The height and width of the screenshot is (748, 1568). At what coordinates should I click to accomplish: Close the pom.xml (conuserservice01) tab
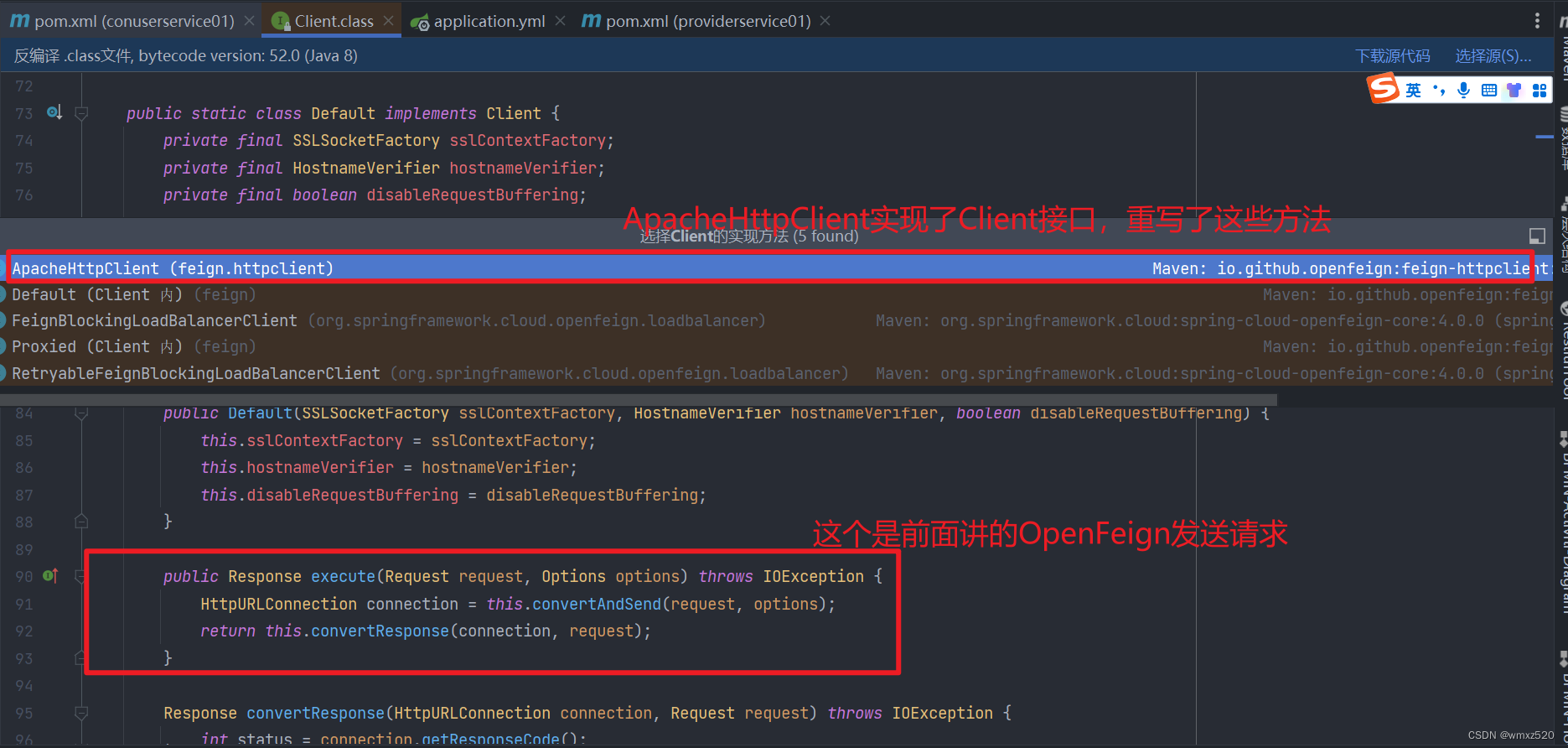coord(250,21)
